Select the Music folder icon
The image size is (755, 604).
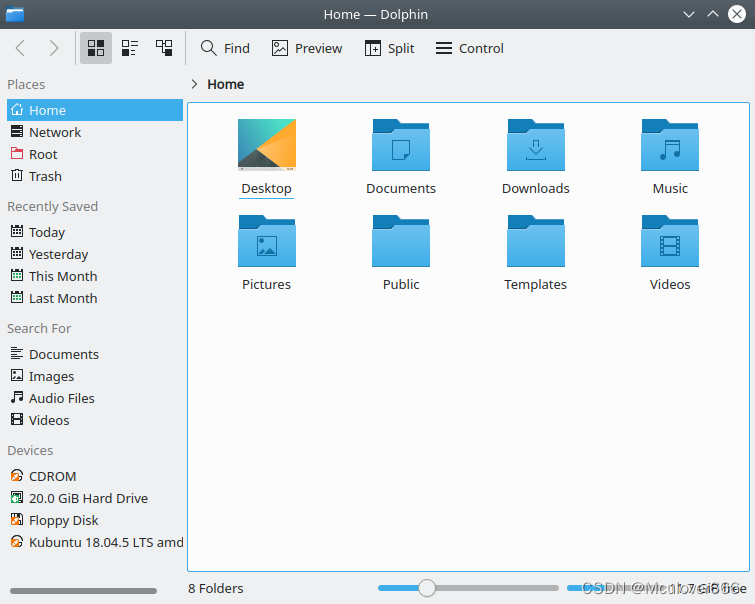670,145
